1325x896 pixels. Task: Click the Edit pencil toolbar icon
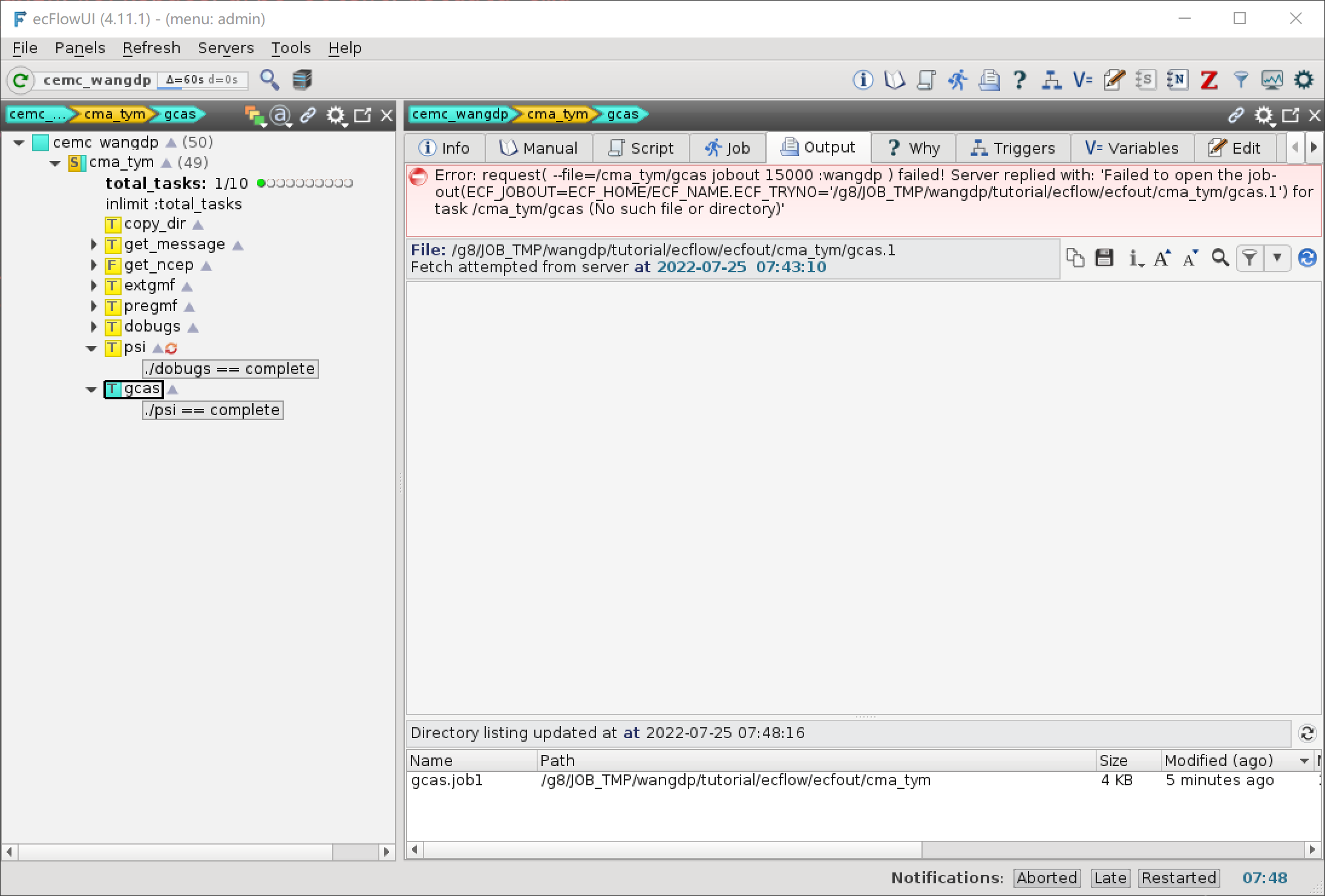tap(1114, 80)
